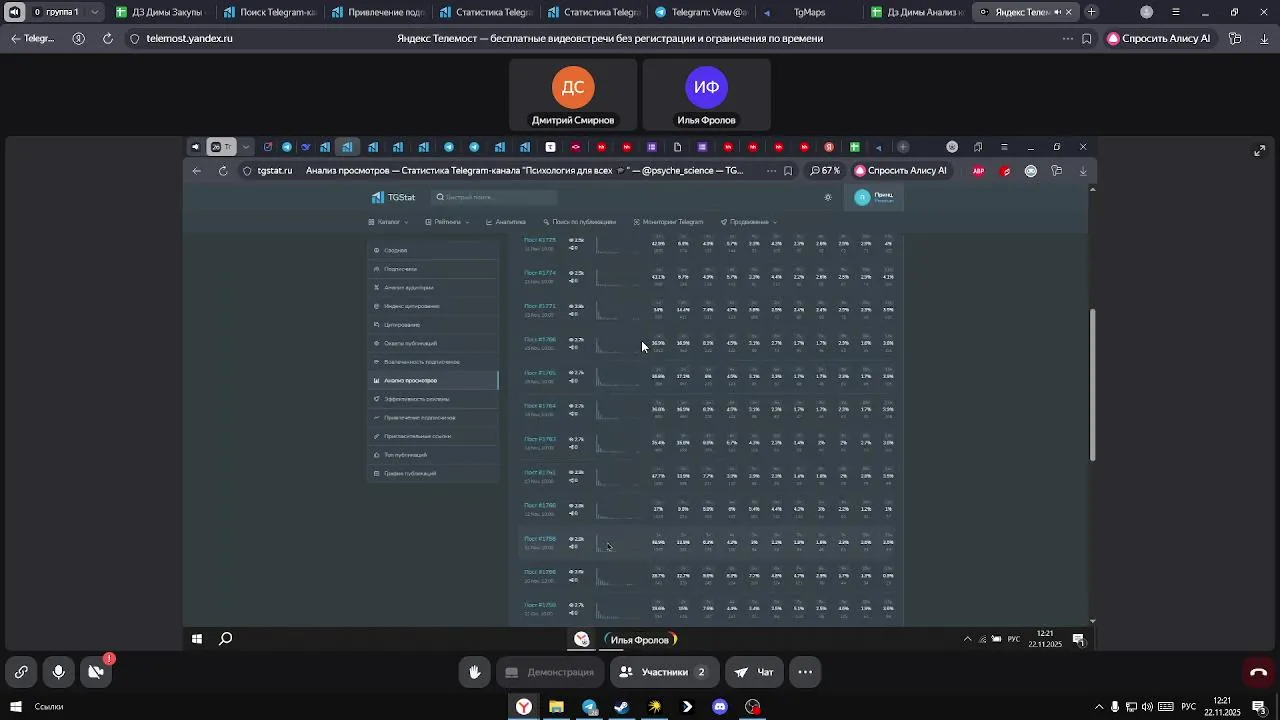Open post link Пост #1771

coord(540,306)
